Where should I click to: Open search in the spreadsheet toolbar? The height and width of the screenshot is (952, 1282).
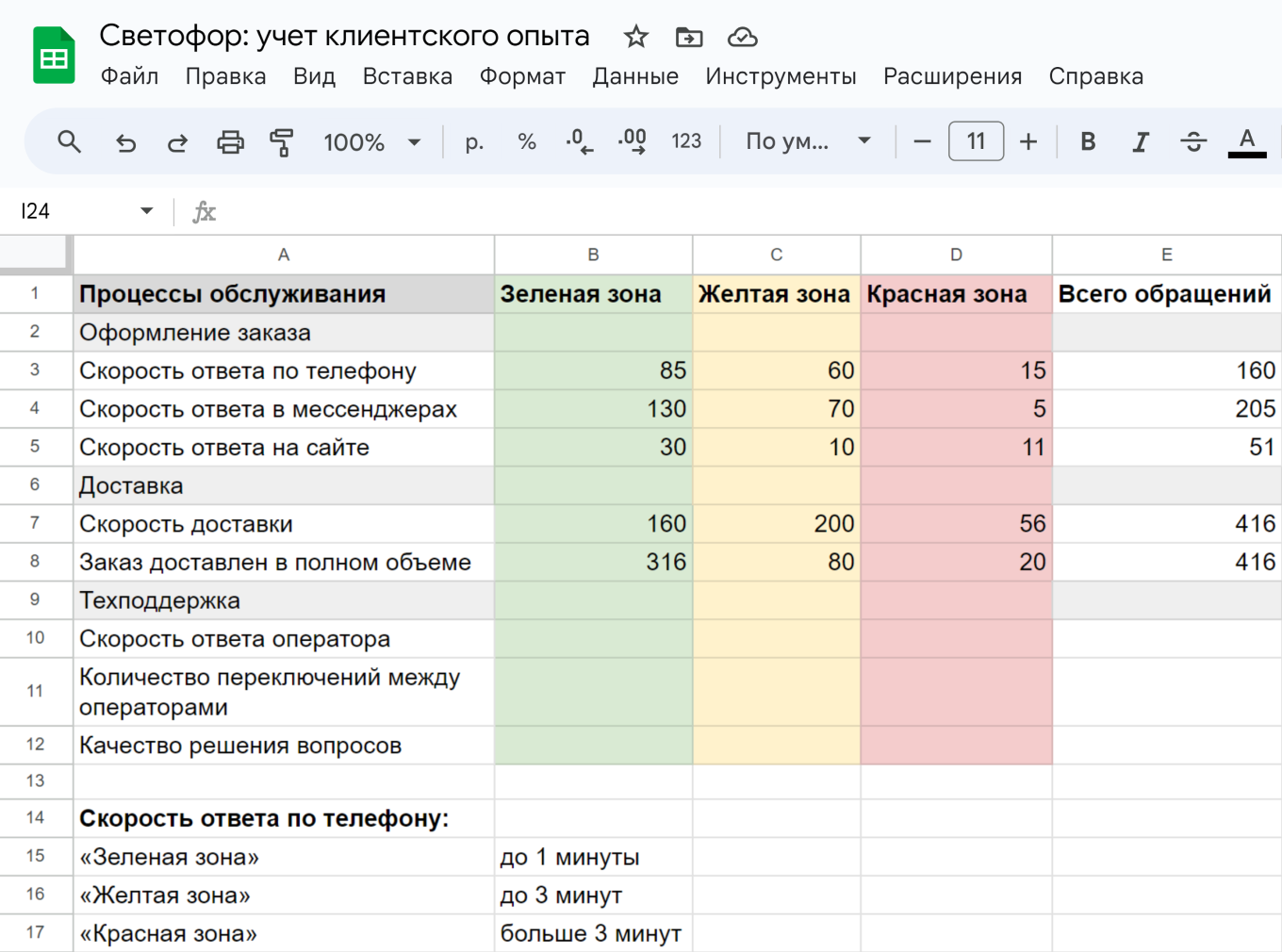point(69,141)
